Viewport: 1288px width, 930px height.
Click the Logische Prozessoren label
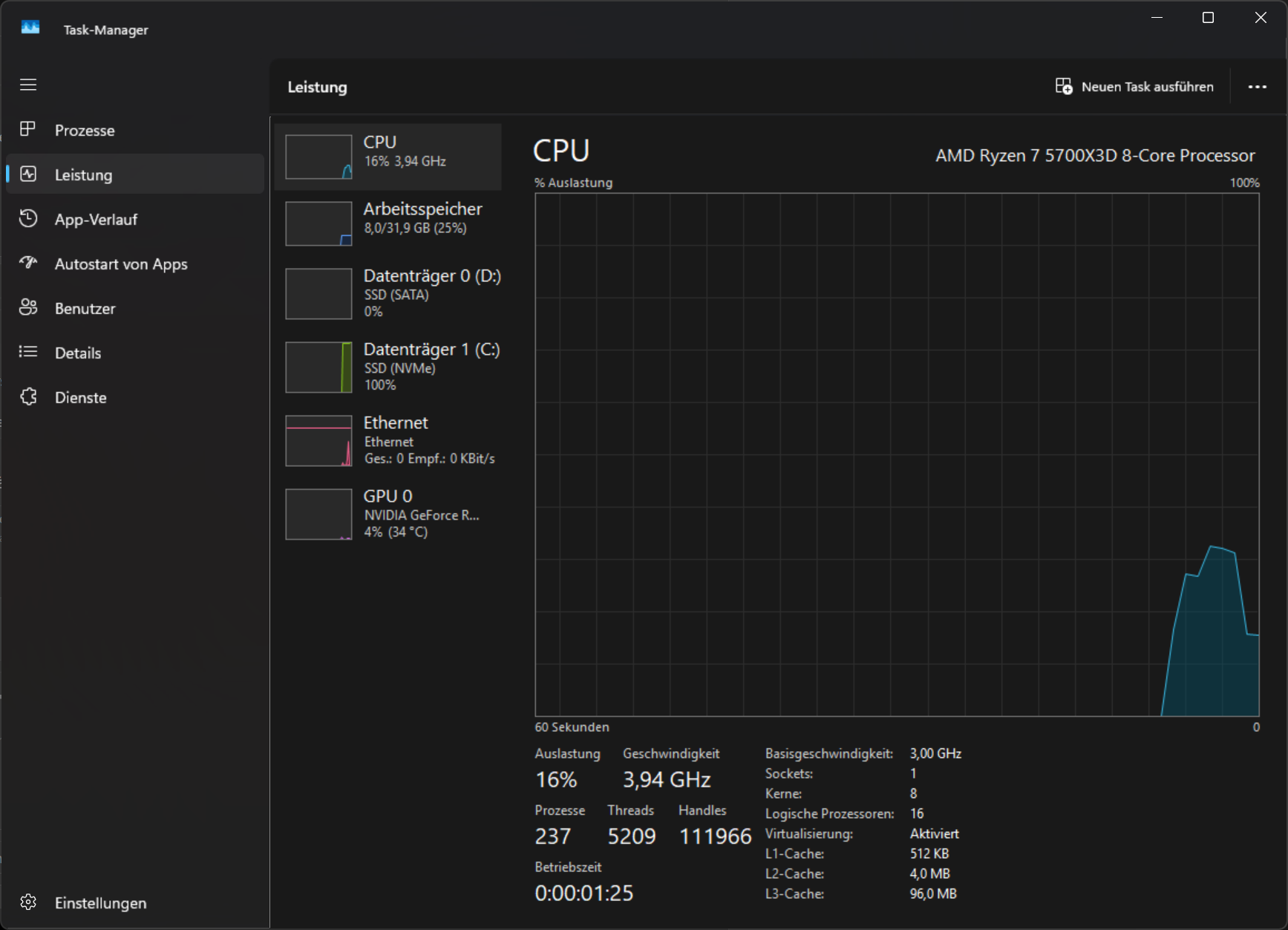829,813
